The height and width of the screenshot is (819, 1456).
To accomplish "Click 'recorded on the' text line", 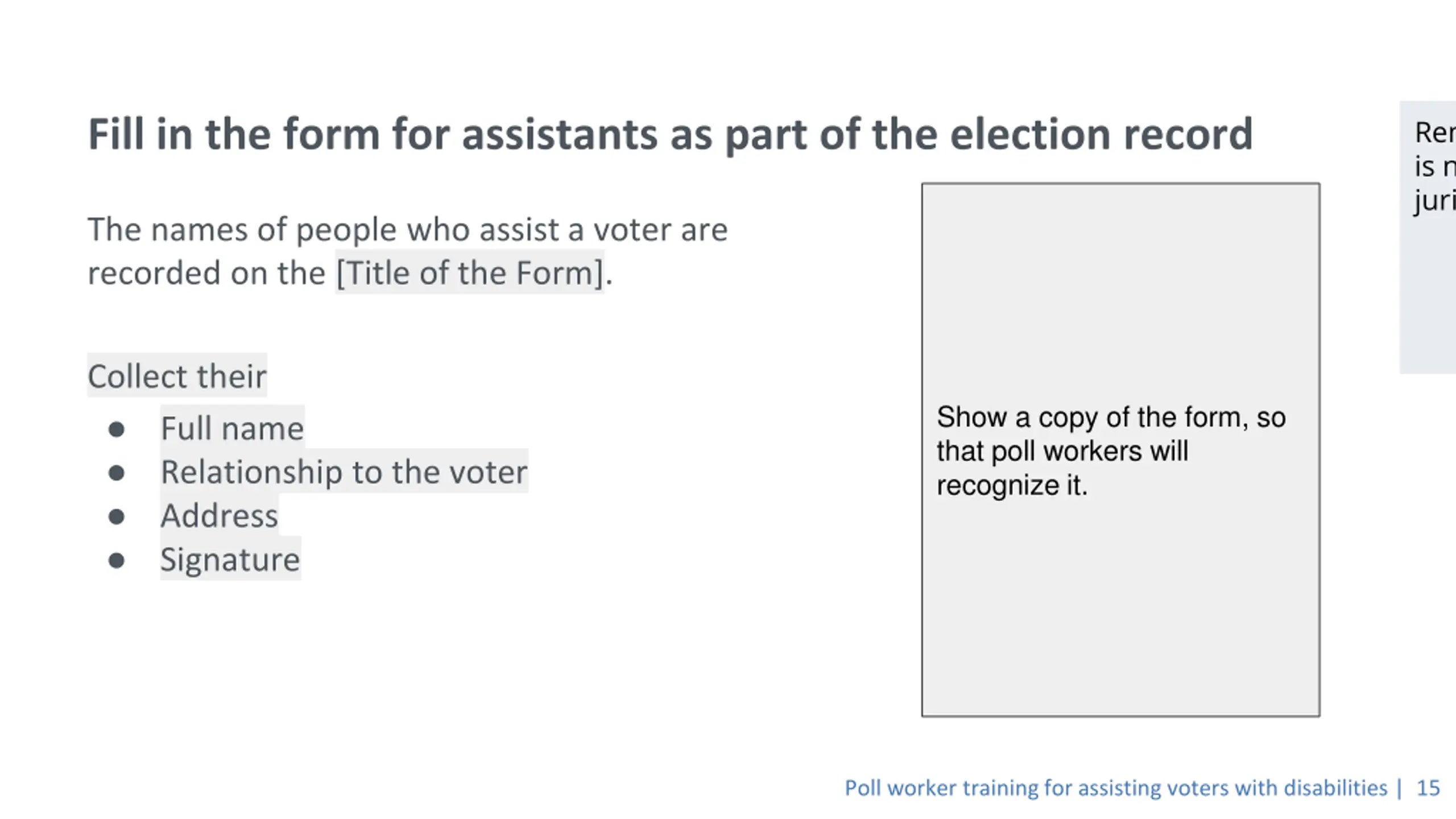I will pyautogui.click(x=206, y=272).
